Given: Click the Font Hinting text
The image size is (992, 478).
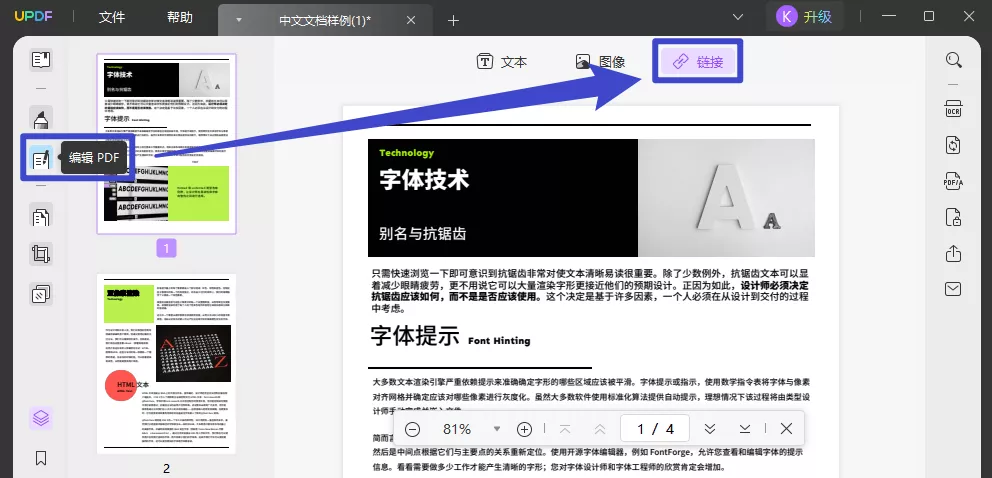Looking at the screenshot, I should click(499, 341).
